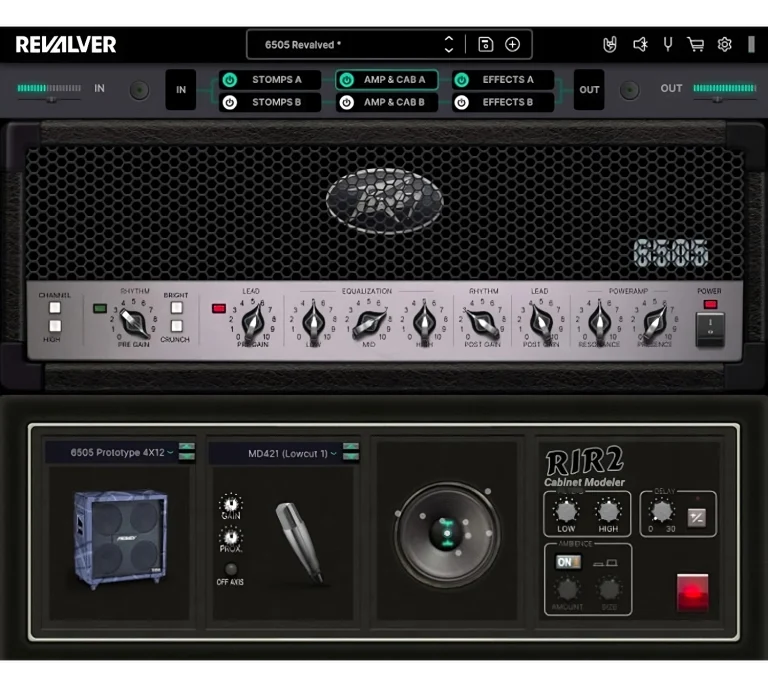Click the REVALVER logo
This screenshot has width=768, height=688.
66,45
